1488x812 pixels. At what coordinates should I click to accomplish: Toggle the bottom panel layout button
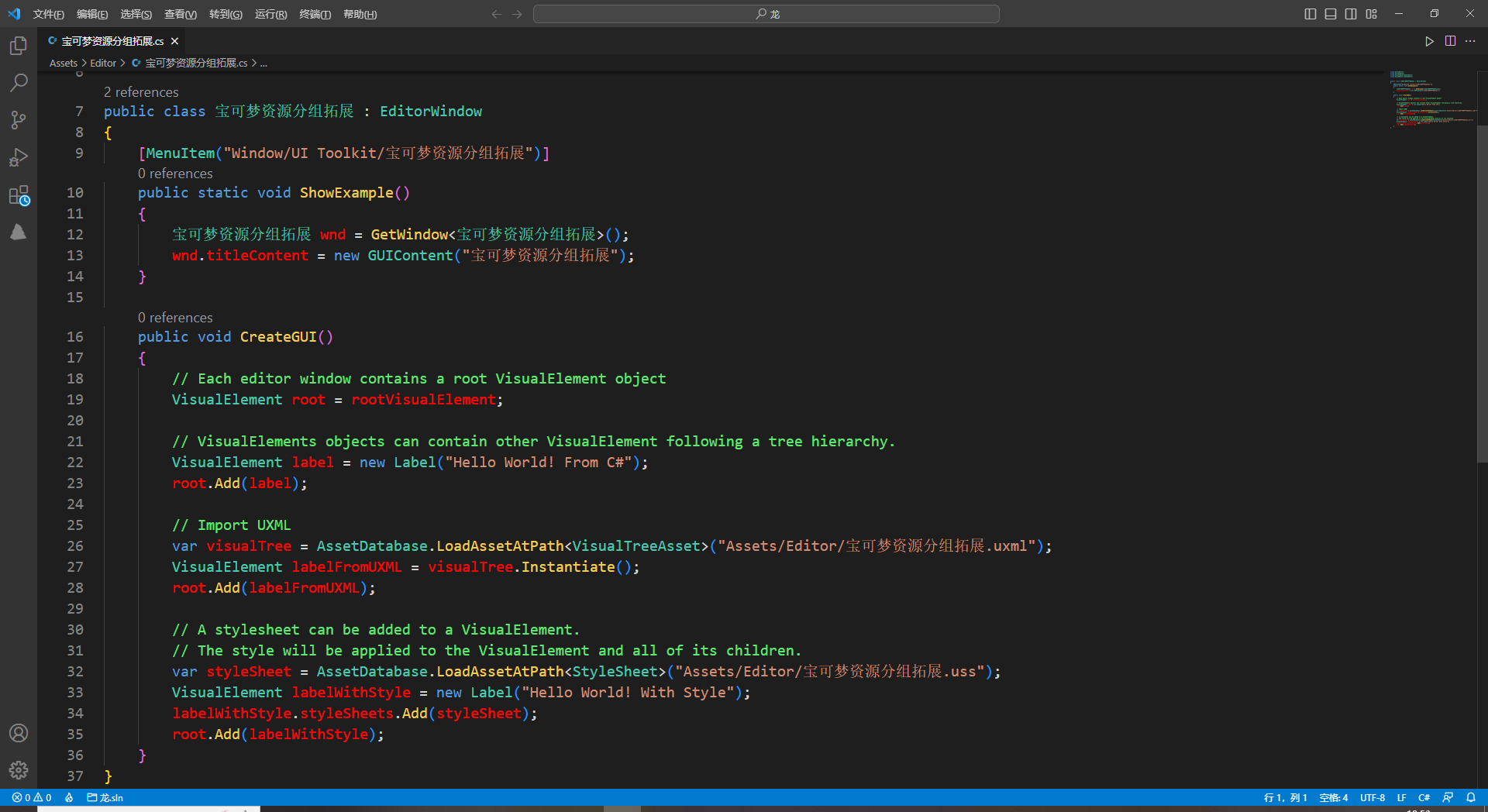1331,14
